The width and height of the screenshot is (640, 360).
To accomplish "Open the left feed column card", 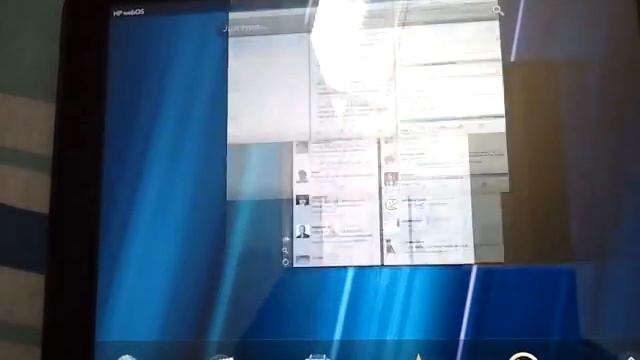I will (337, 203).
